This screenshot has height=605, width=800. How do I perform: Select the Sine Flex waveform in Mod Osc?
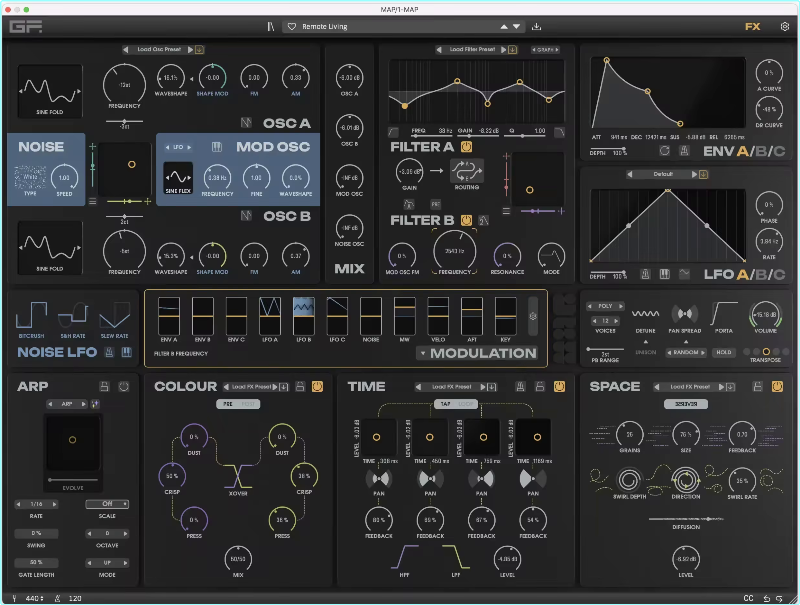178,177
